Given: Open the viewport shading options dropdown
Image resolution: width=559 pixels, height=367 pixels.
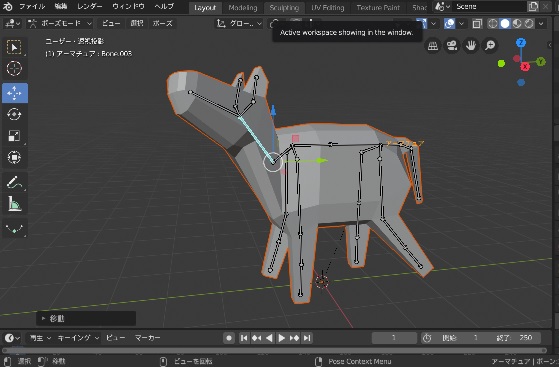Looking at the screenshot, I should (x=541, y=24).
